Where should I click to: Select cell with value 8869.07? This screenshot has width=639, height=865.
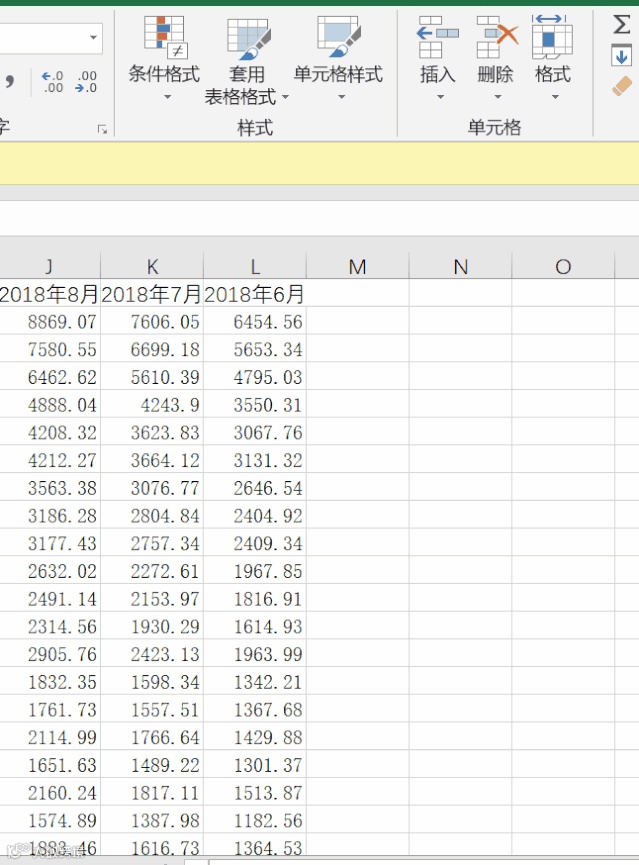50,322
